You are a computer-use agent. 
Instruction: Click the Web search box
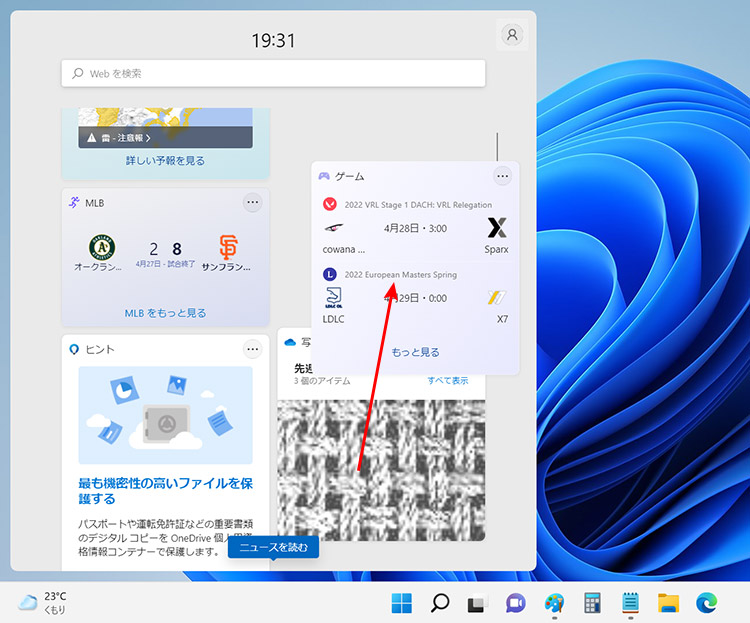273,73
